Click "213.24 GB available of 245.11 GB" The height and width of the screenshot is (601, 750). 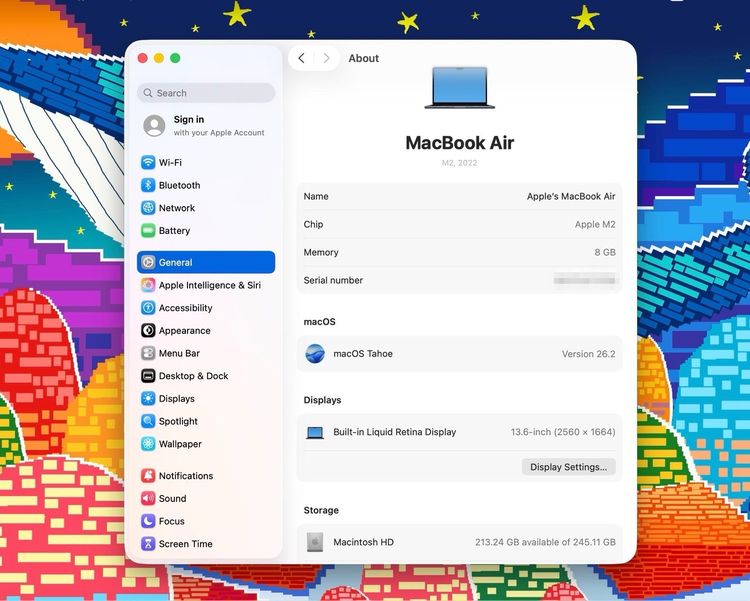click(545, 542)
